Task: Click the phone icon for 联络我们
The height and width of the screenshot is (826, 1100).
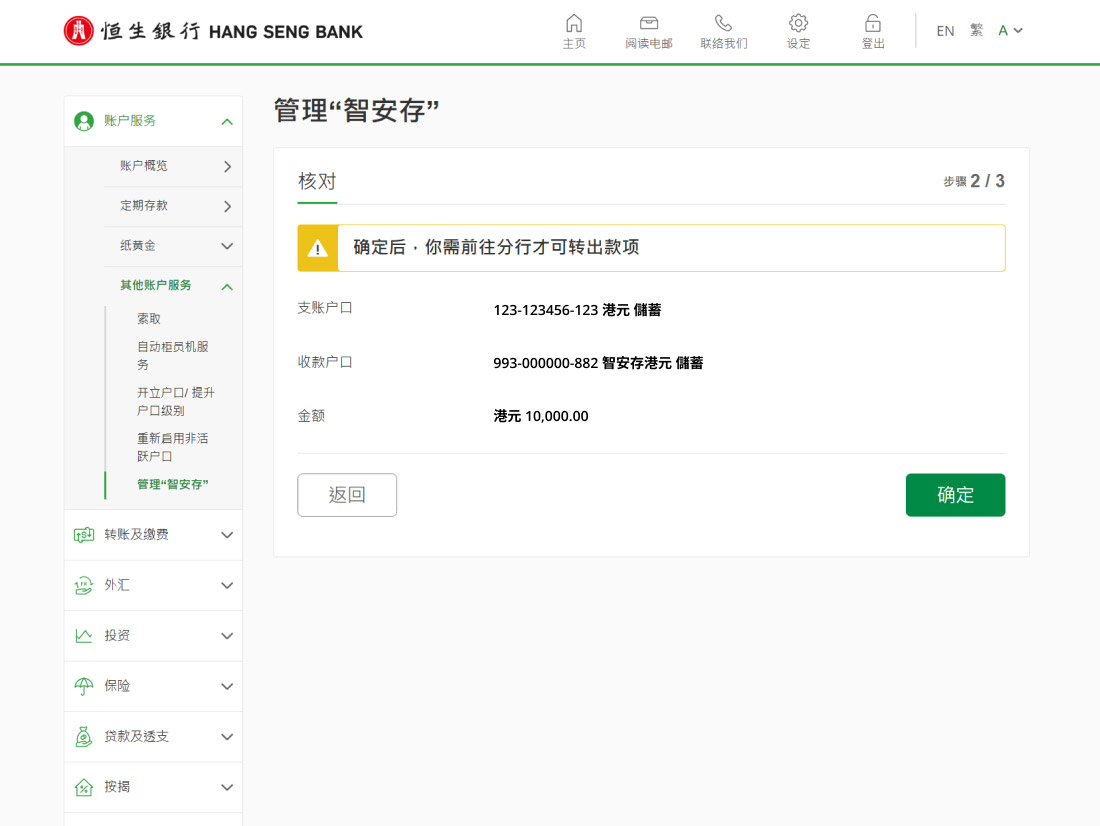Action: 723,23
